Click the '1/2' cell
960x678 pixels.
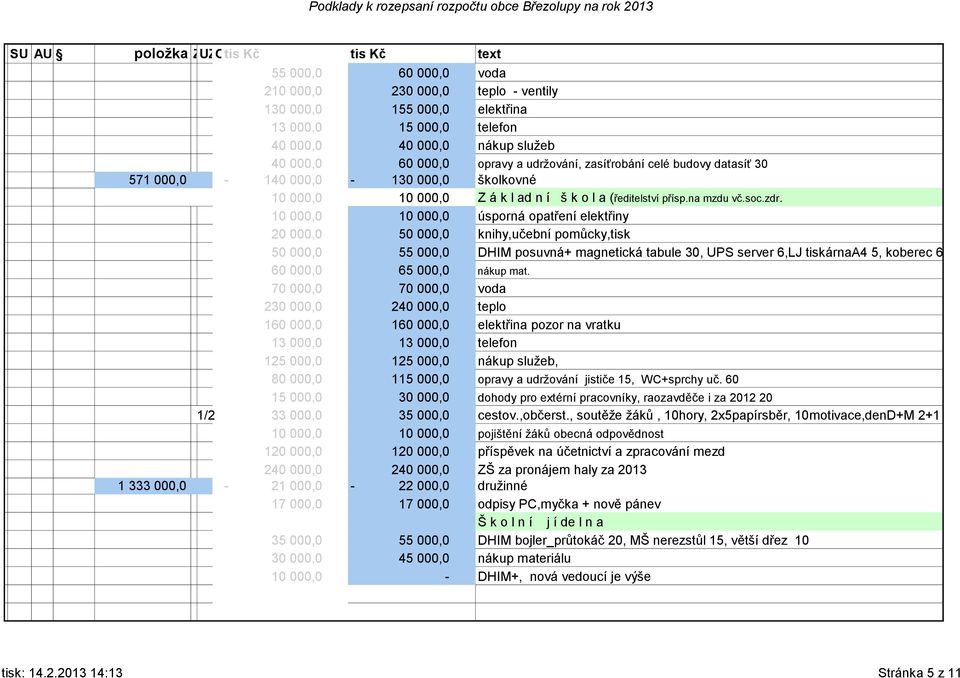(206, 415)
